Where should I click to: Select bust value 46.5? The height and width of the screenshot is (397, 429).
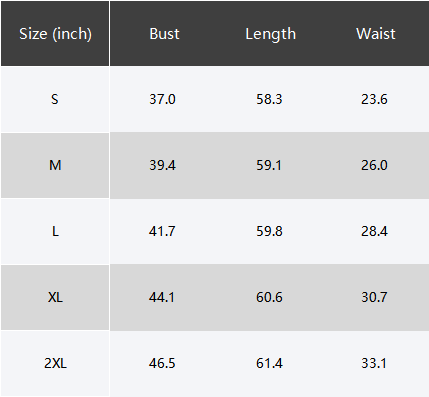coord(162,363)
